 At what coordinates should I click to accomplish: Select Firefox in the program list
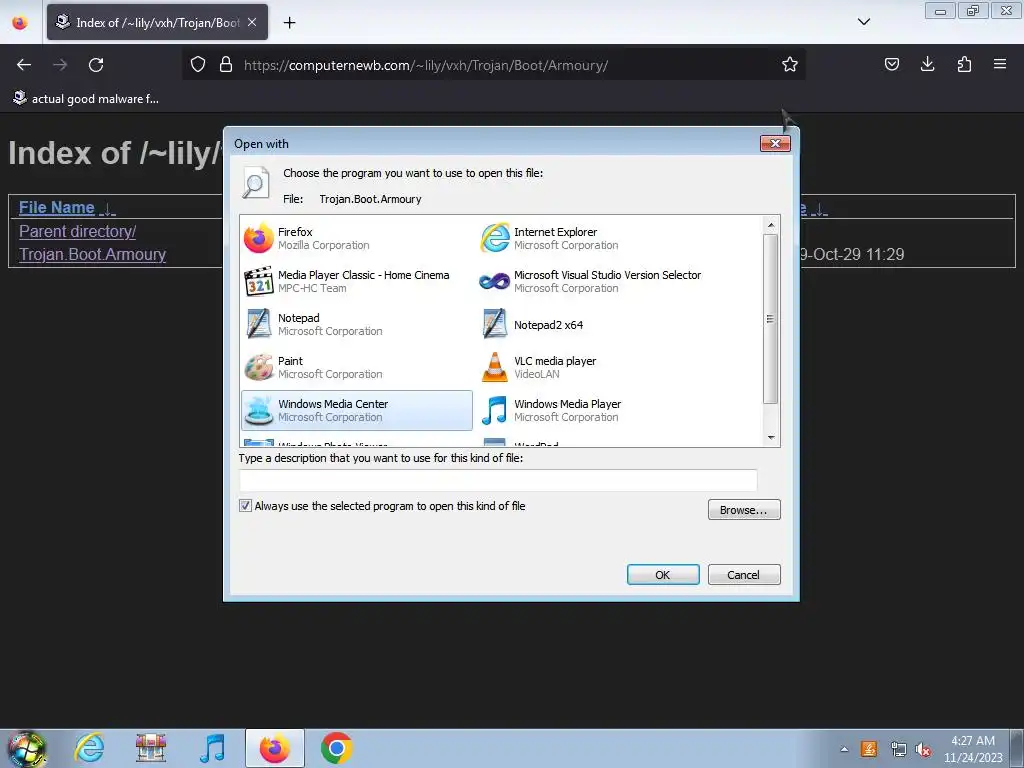pyautogui.click(x=357, y=238)
